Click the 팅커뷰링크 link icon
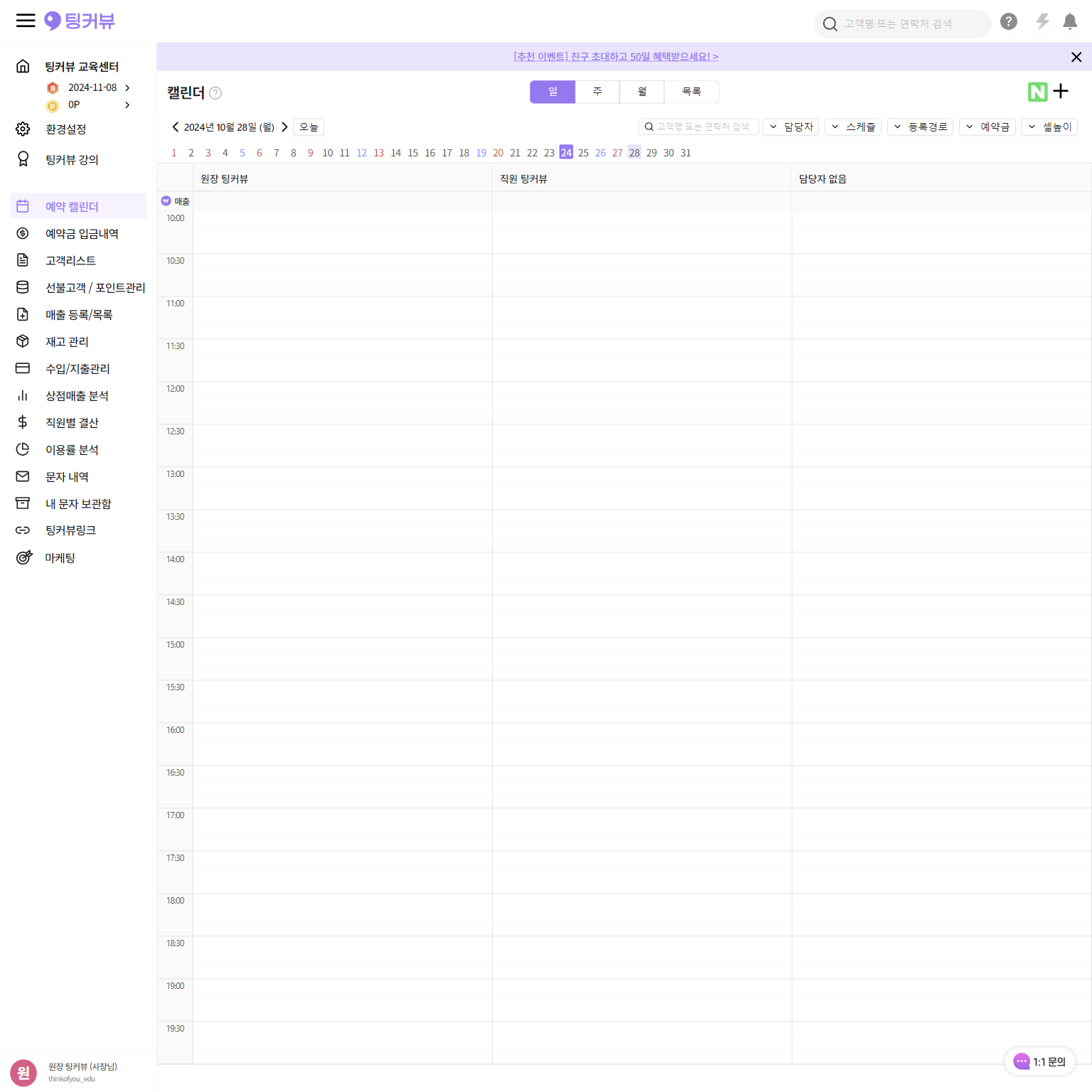1092x1092 pixels. point(23,530)
